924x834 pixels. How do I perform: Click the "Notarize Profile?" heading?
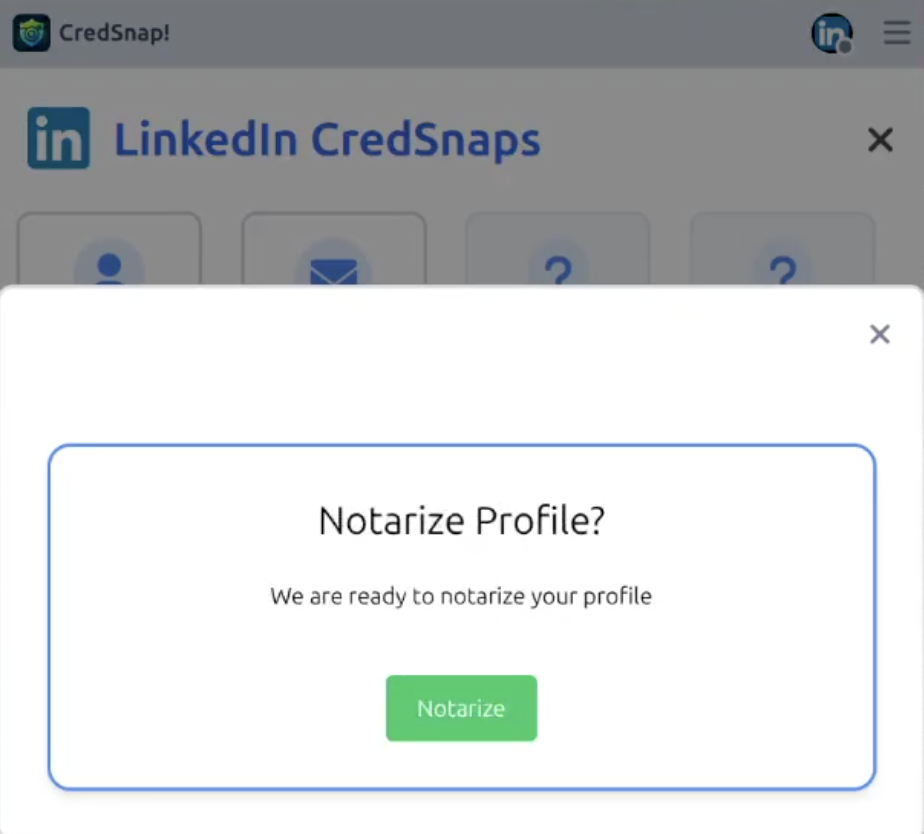pyautogui.click(x=461, y=521)
